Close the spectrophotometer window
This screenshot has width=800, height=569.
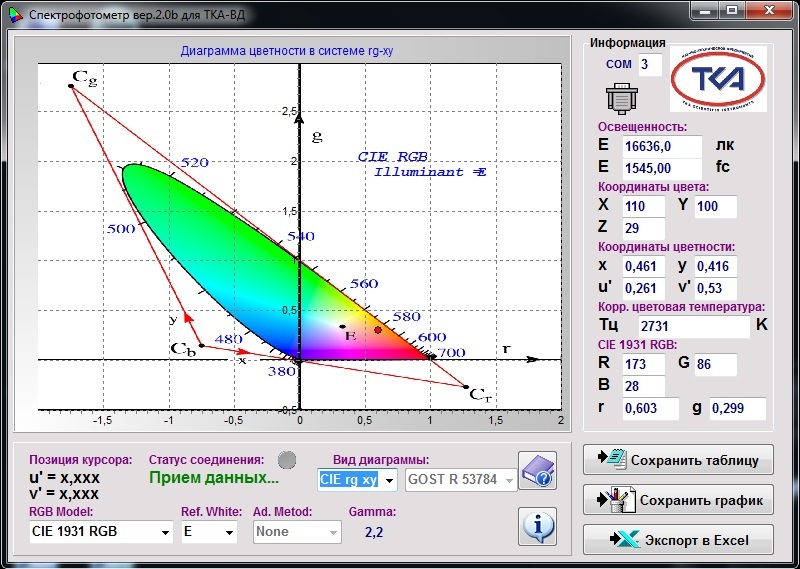(770, 12)
